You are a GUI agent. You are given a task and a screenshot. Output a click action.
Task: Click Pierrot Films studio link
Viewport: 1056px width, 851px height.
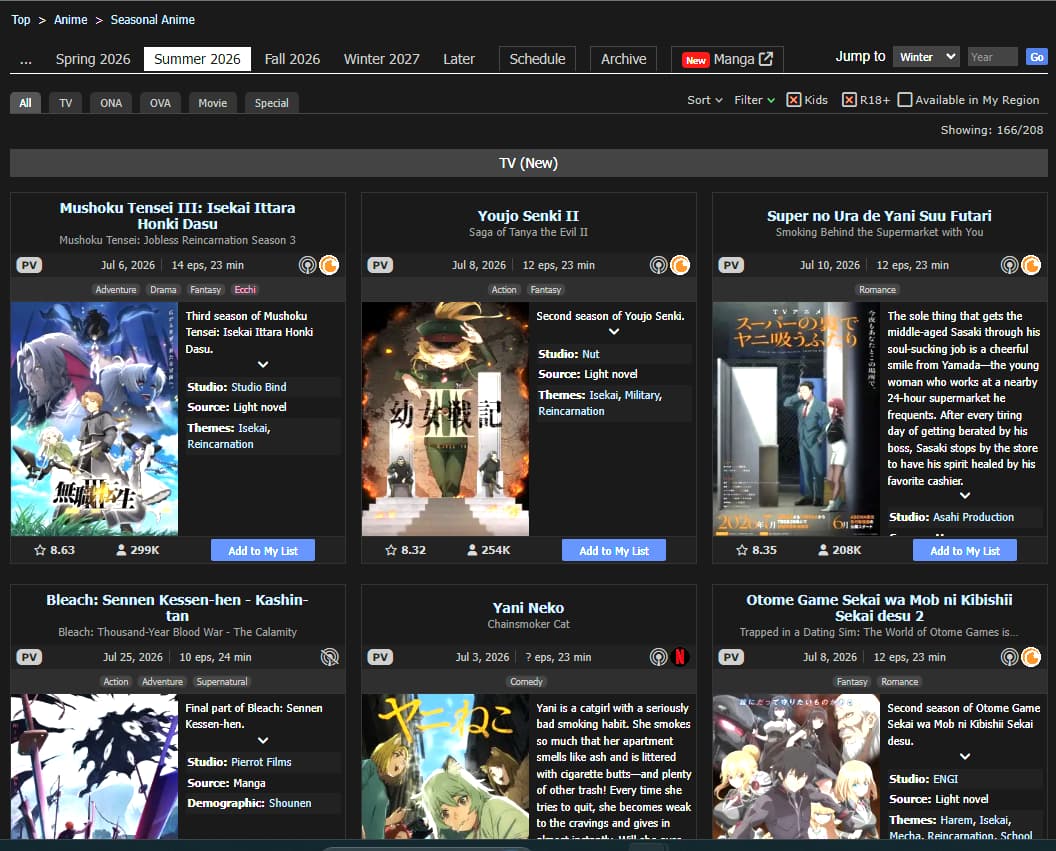click(x=261, y=762)
